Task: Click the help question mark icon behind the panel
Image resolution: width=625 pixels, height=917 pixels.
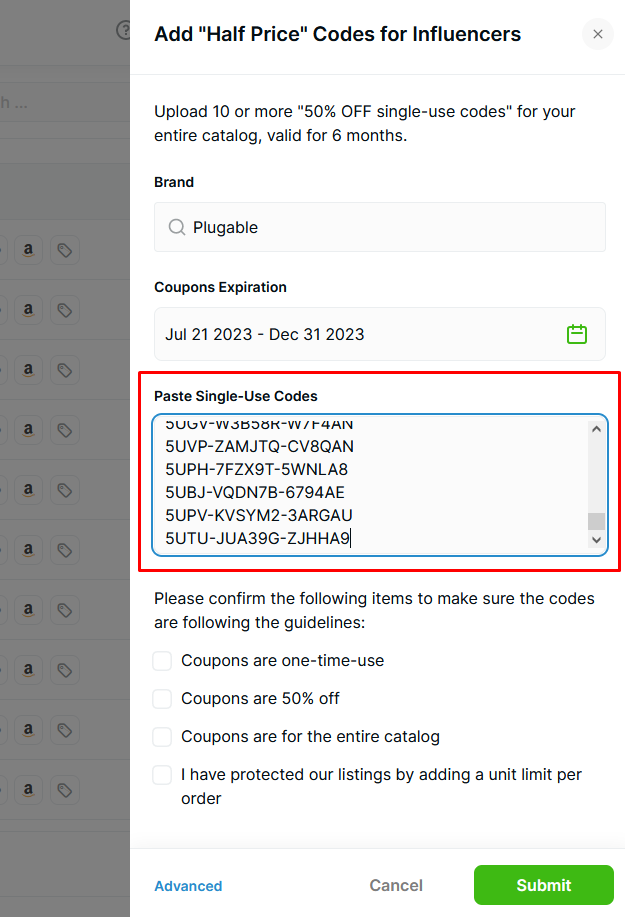Action: (123, 29)
